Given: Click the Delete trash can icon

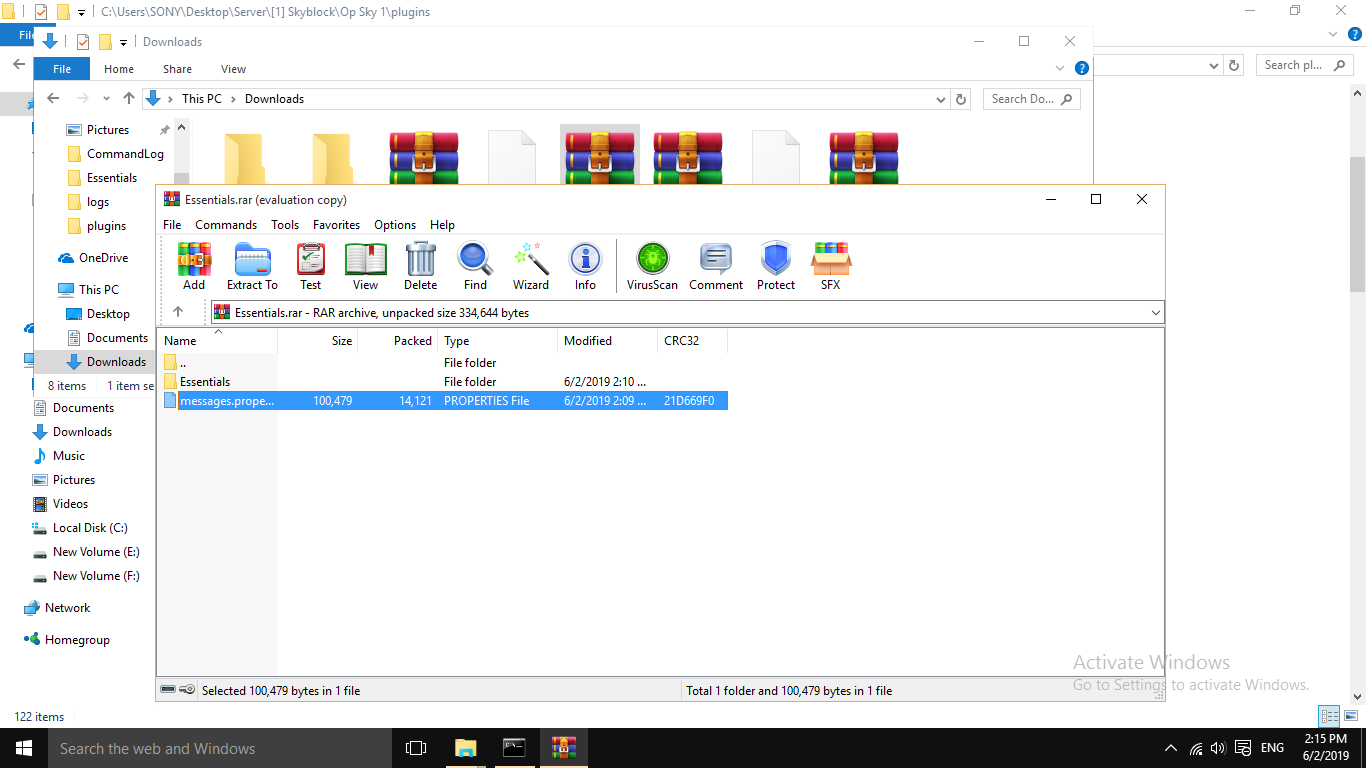Looking at the screenshot, I should coord(421,266).
